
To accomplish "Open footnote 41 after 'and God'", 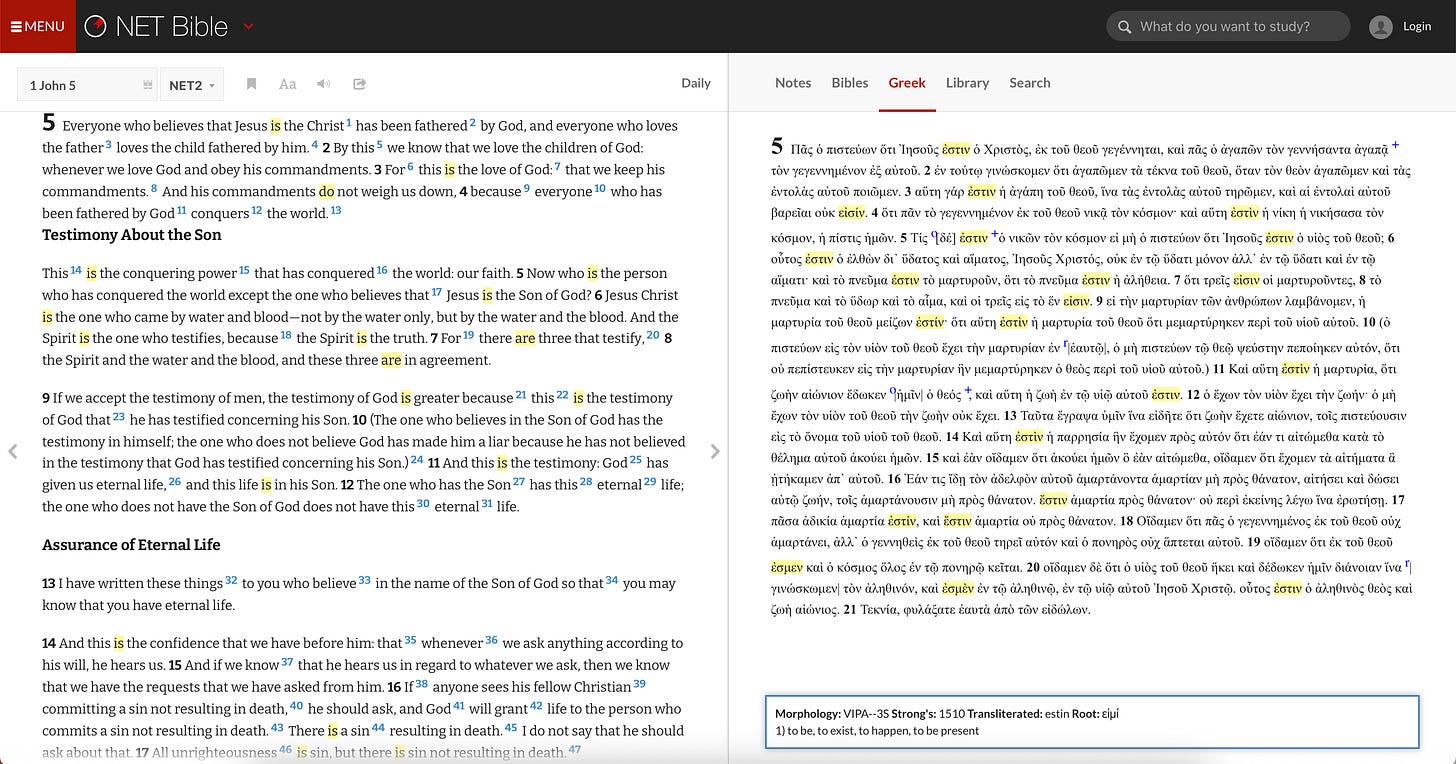I will [x=460, y=706].
